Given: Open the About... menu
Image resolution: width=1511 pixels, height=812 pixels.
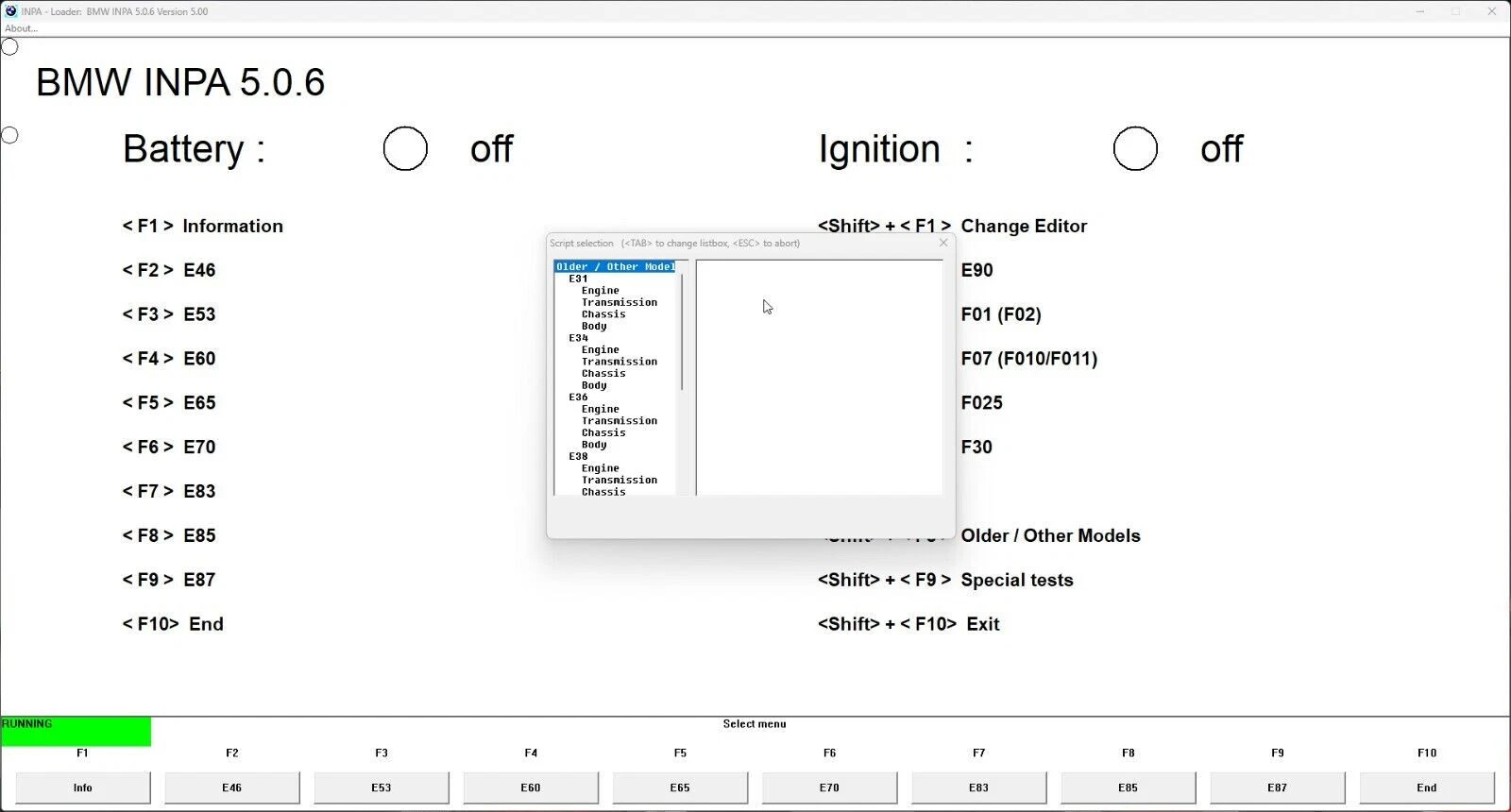Looking at the screenshot, I should [x=21, y=28].
